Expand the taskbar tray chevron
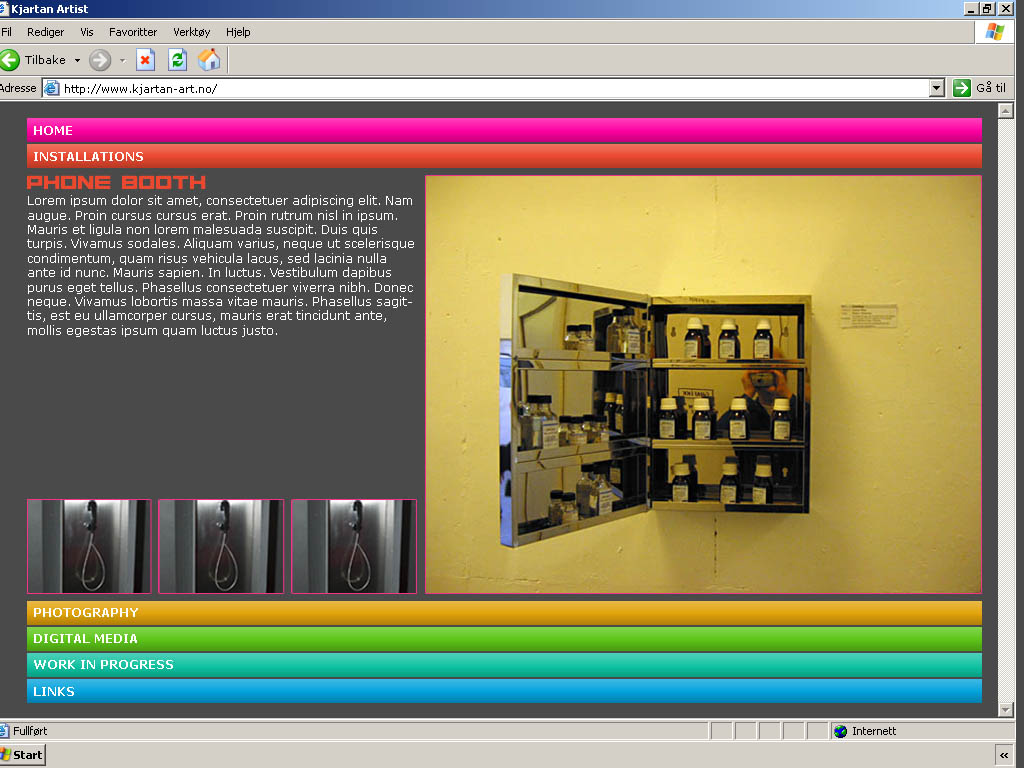This screenshot has height=768, width=1024. pyautogui.click(x=1003, y=755)
